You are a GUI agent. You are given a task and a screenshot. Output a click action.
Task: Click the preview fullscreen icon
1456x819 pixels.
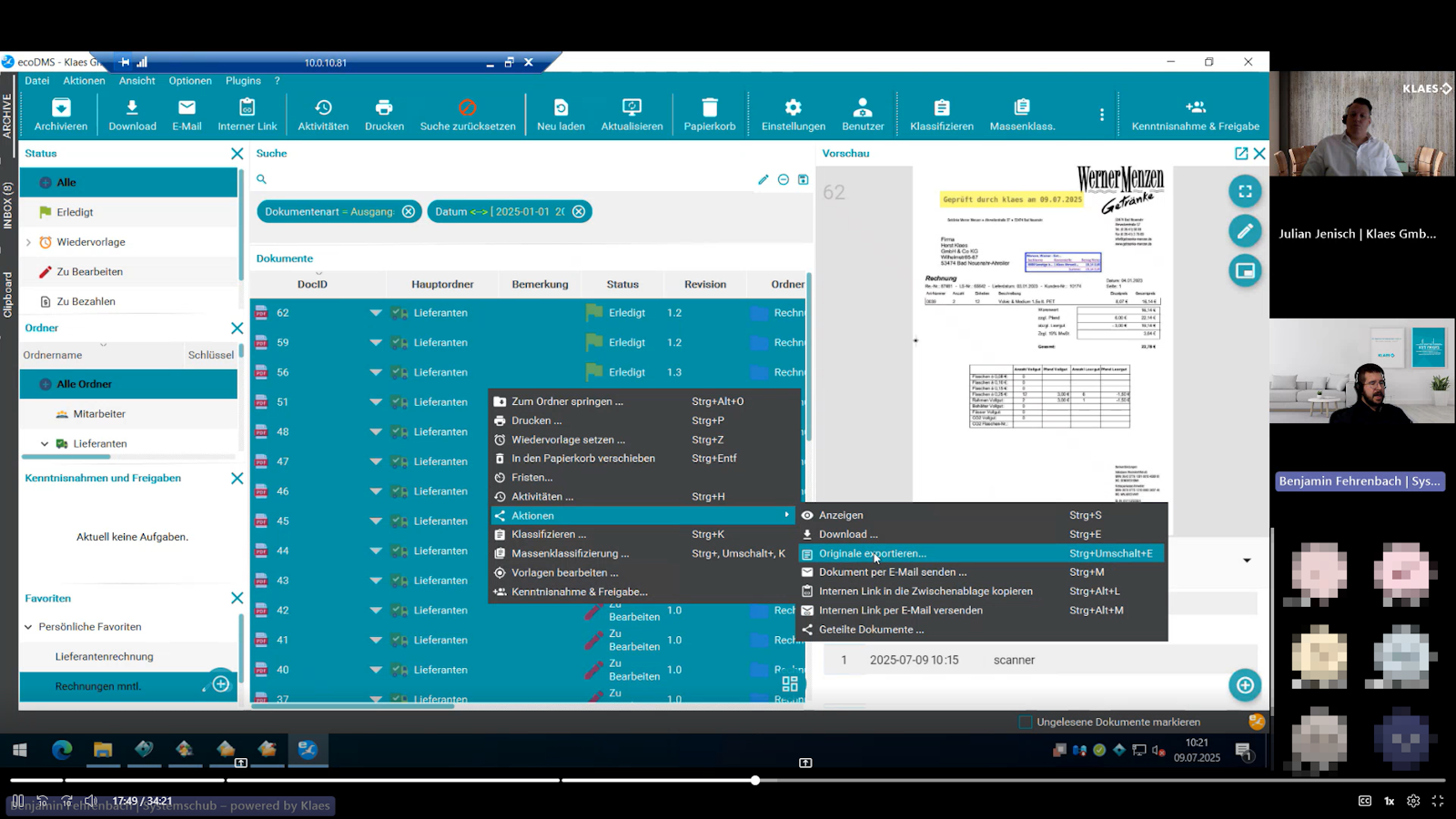tap(1244, 191)
